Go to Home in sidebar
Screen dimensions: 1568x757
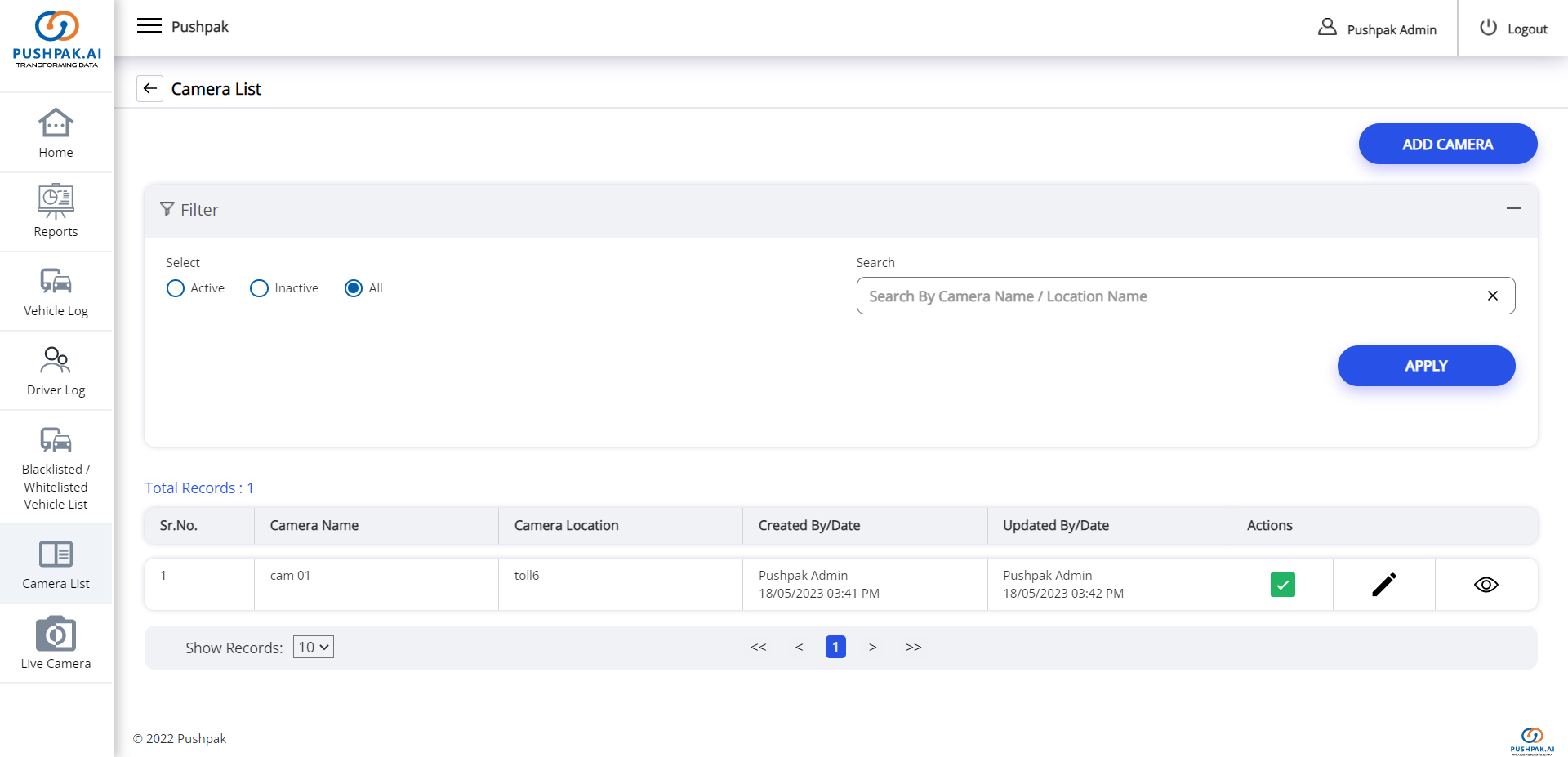coord(56,133)
